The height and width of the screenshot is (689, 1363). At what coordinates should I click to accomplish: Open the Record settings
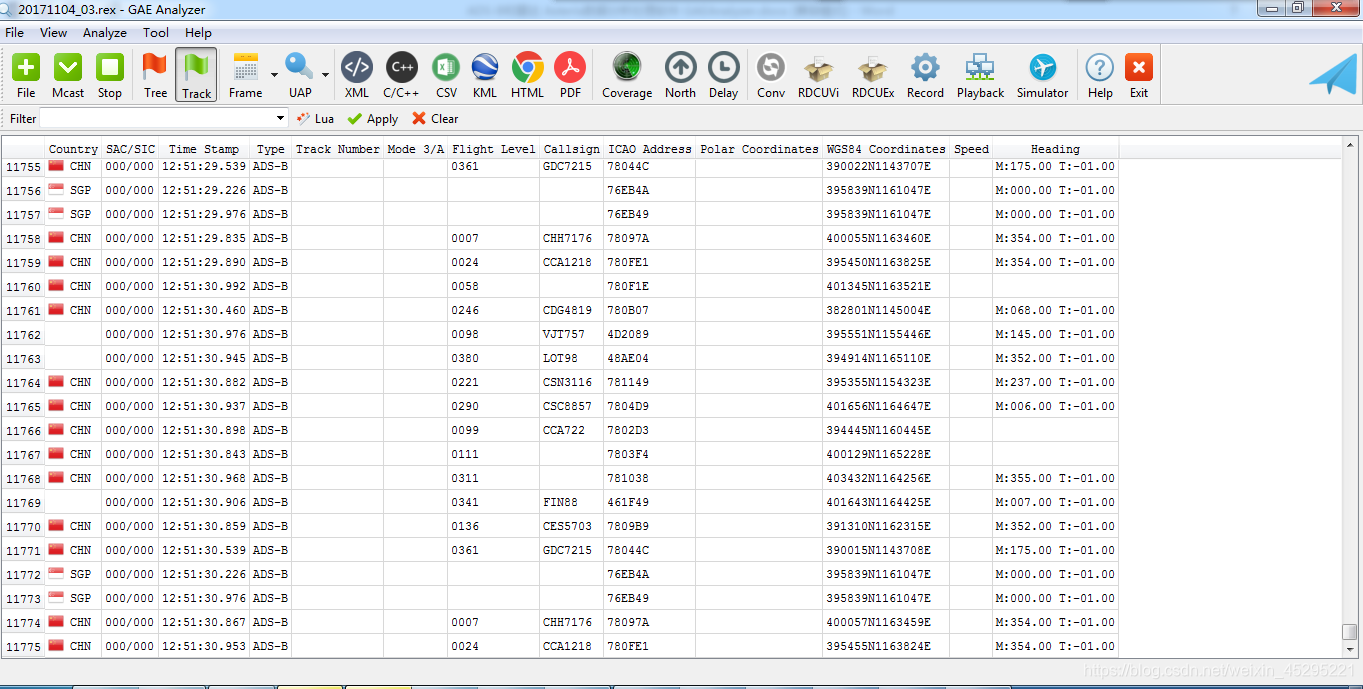925,76
